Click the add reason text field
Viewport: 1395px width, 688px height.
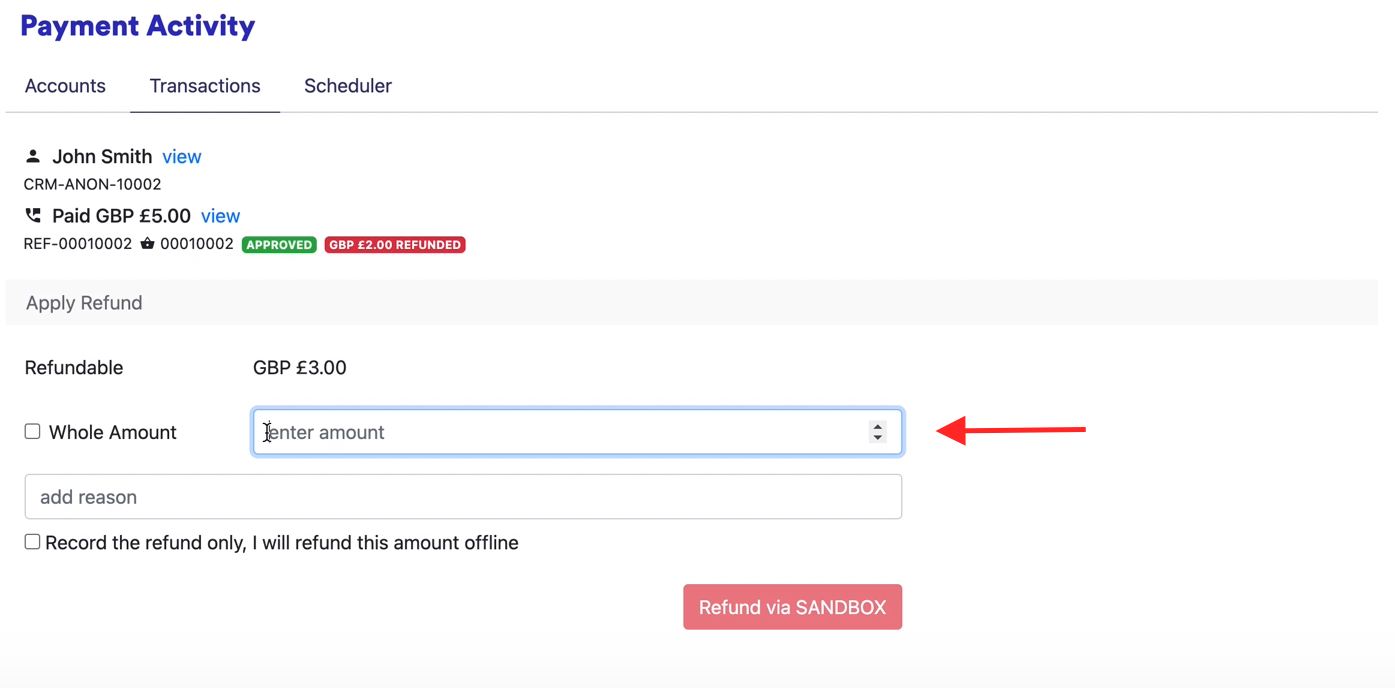coord(463,497)
